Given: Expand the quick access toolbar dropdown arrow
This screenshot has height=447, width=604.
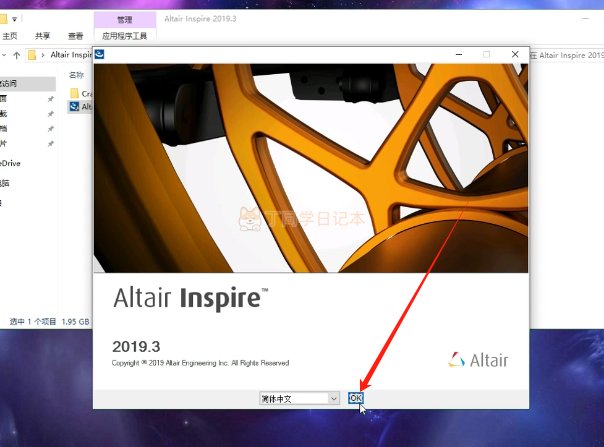Looking at the screenshot, I should (x=14, y=19).
